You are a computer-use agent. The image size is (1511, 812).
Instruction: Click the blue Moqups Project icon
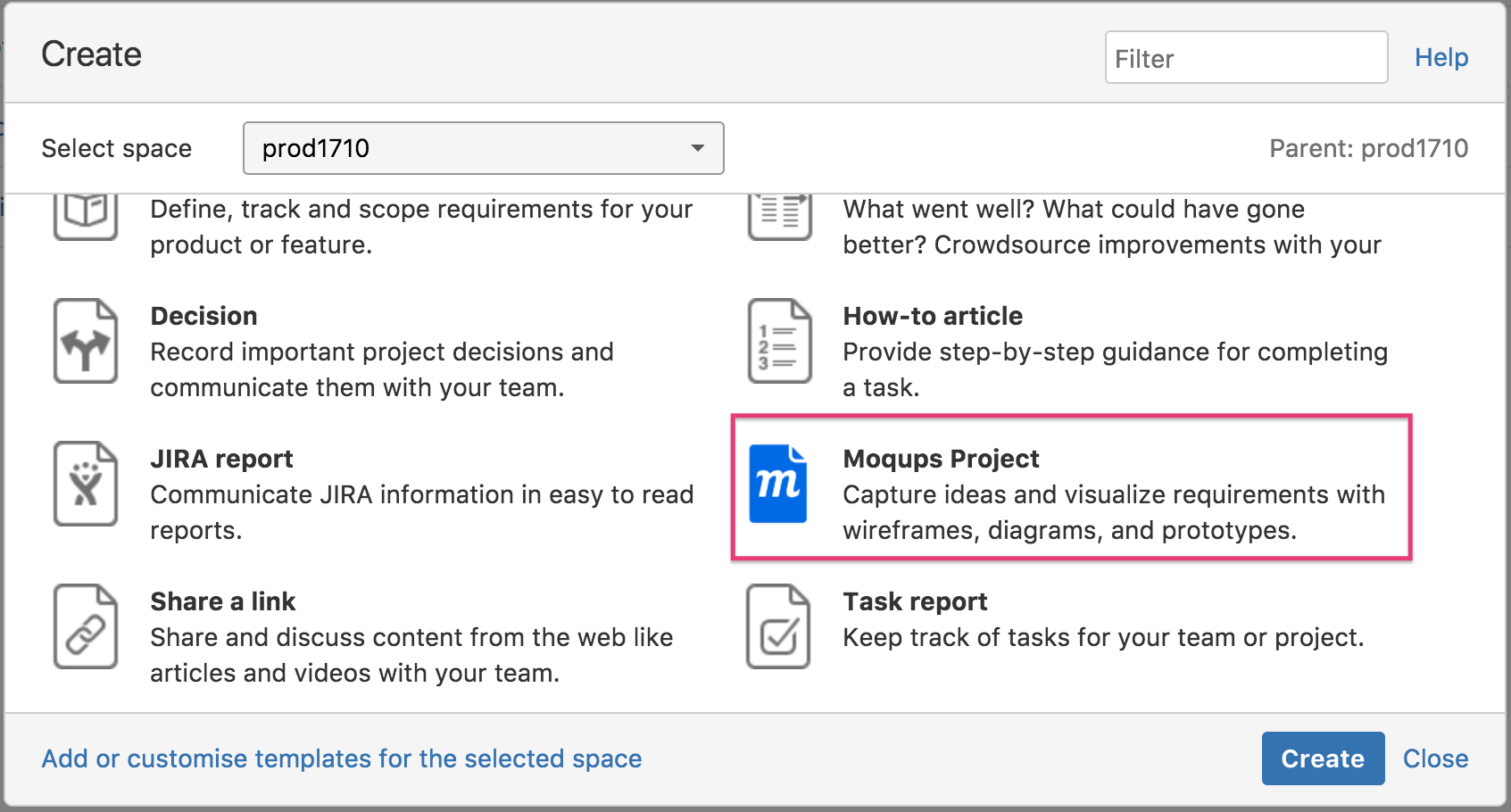point(778,484)
